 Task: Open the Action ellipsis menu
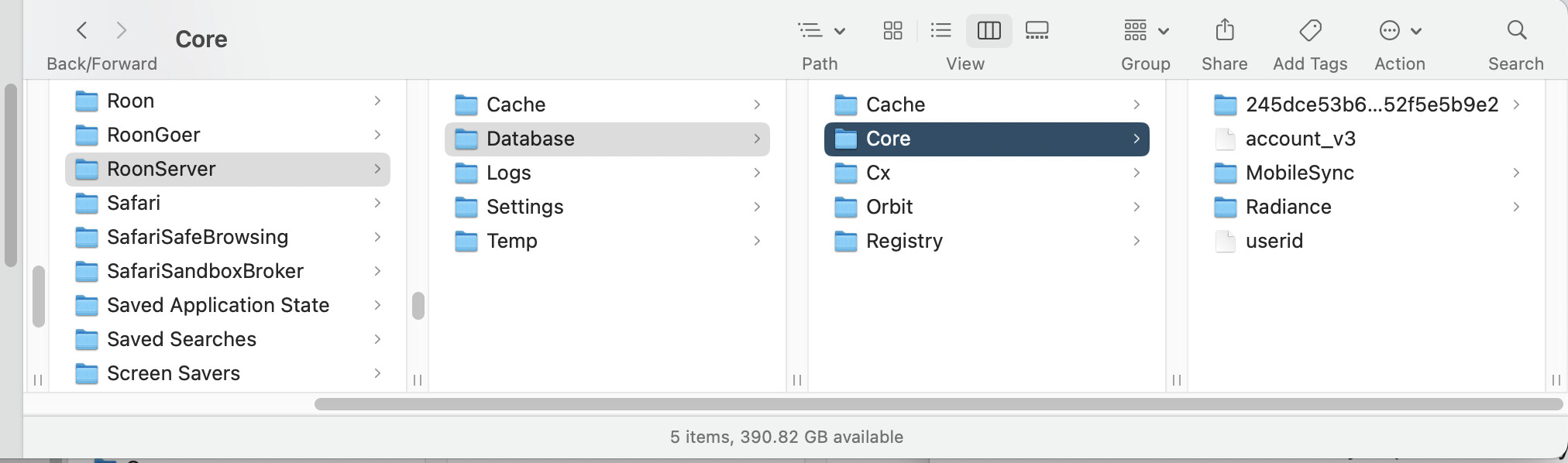pyautogui.click(x=1400, y=31)
